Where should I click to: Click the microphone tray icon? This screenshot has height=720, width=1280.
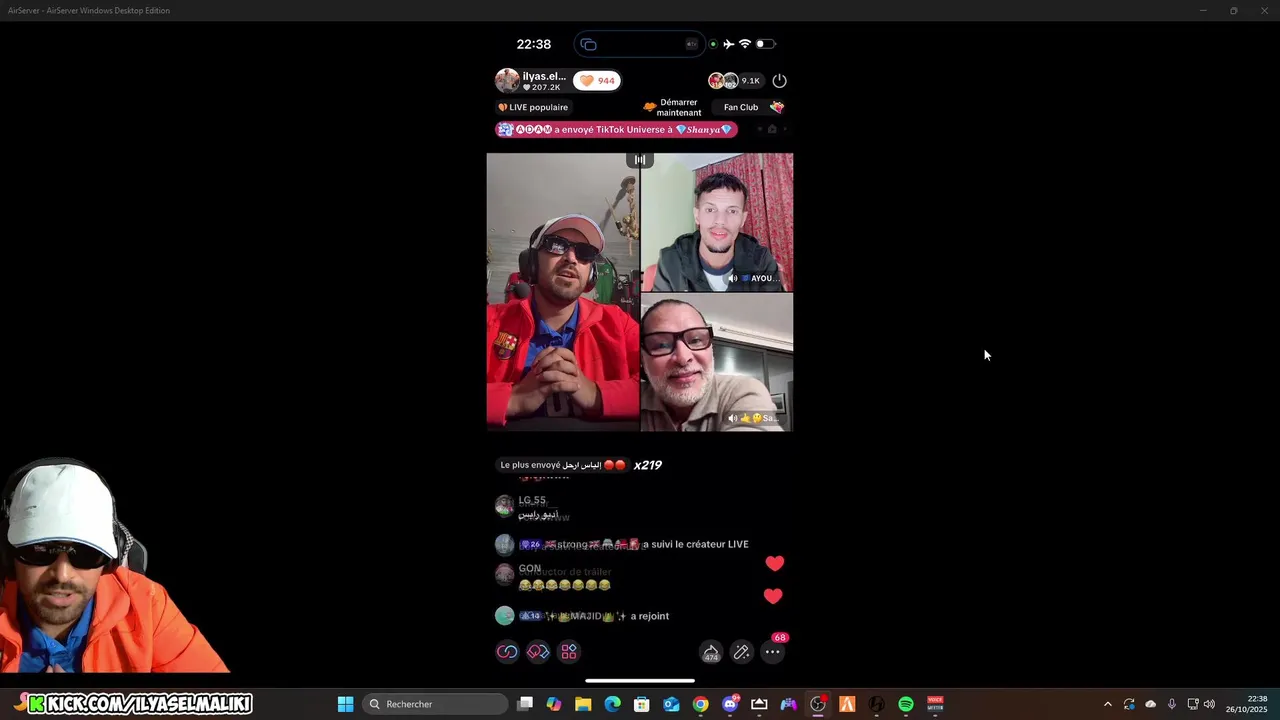coord(1171,704)
